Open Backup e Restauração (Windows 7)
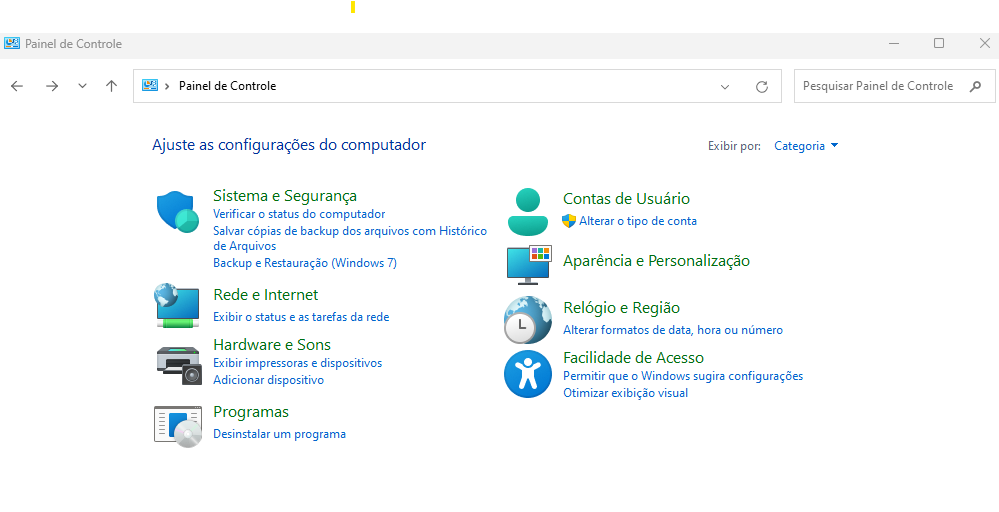999x512 pixels. tap(304, 263)
